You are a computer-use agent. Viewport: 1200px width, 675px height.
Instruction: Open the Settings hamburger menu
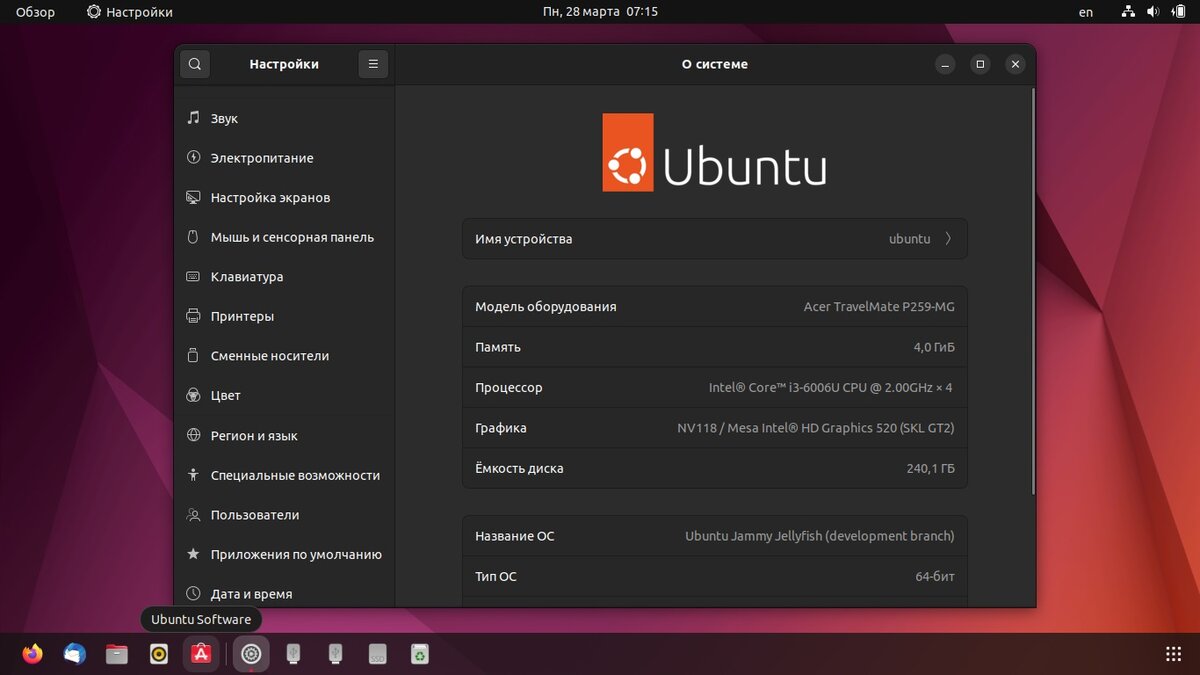coord(373,64)
